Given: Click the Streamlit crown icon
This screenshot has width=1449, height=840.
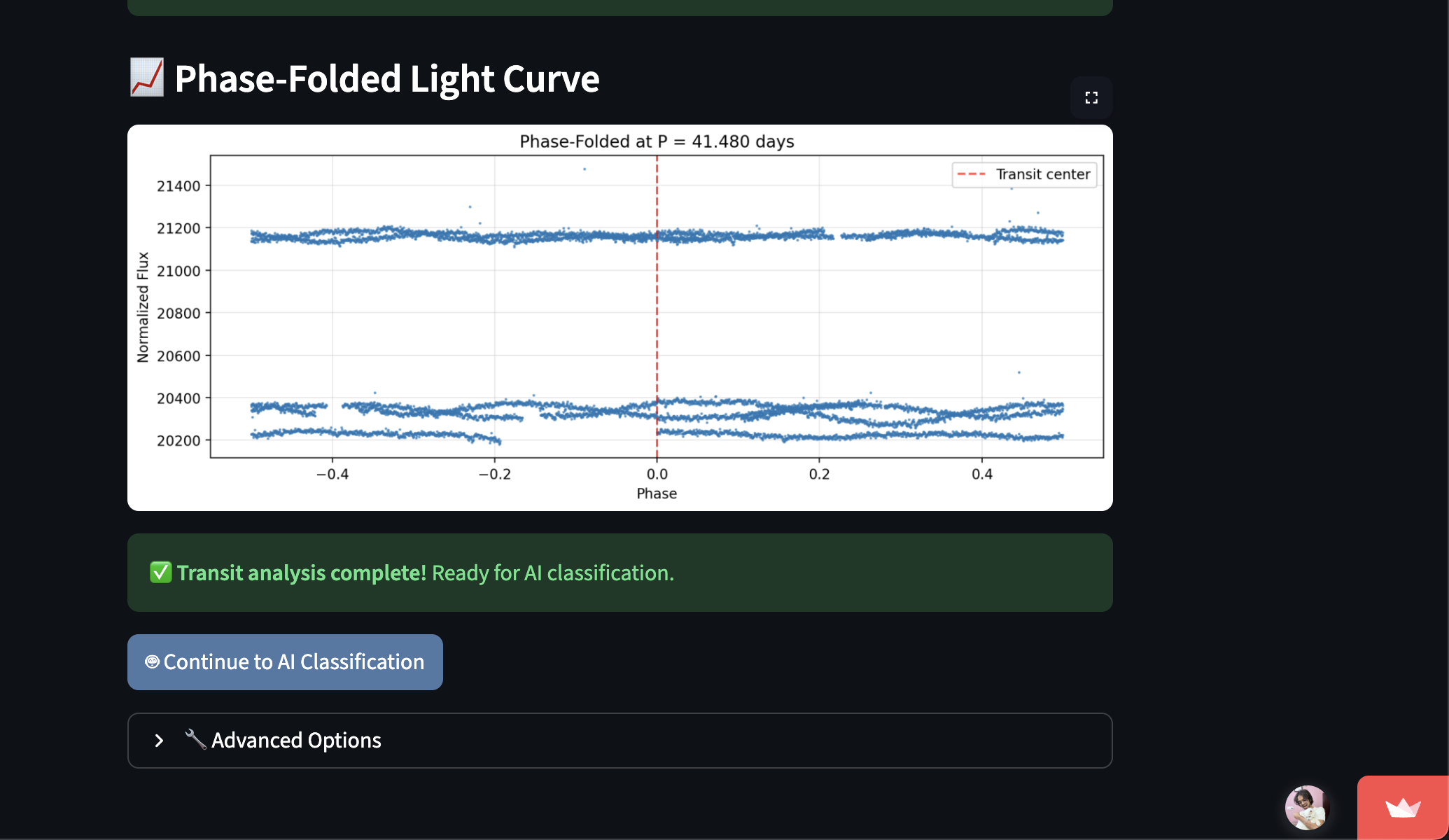Looking at the screenshot, I should click(1402, 808).
